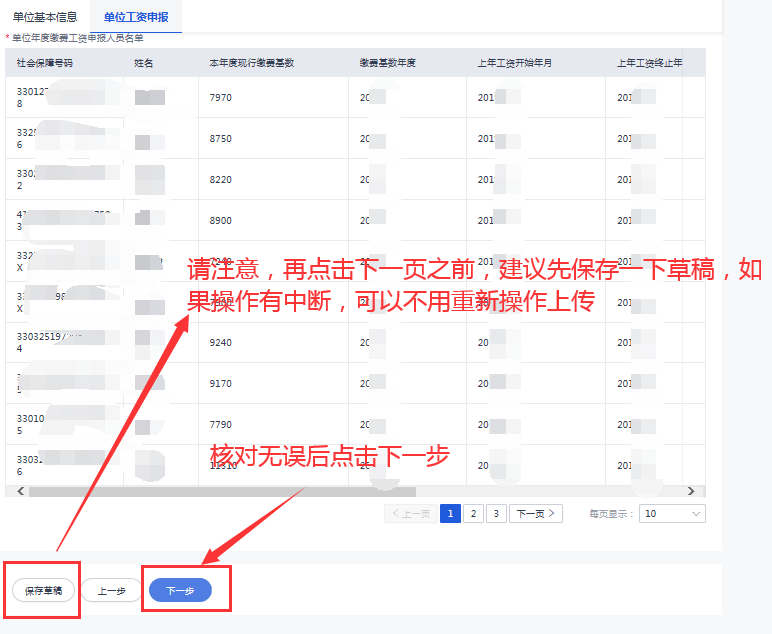Jump to page 3 in pagination
The image size is (772, 634).
[x=496, y=514]
